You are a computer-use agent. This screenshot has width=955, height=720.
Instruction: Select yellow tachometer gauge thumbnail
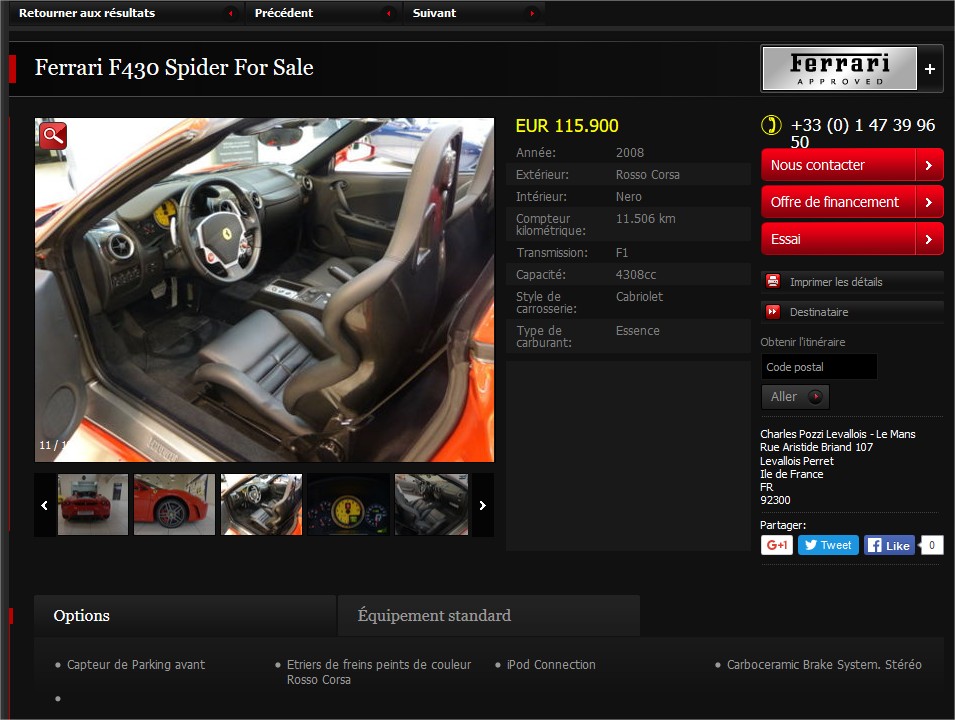tap(348, 505)
